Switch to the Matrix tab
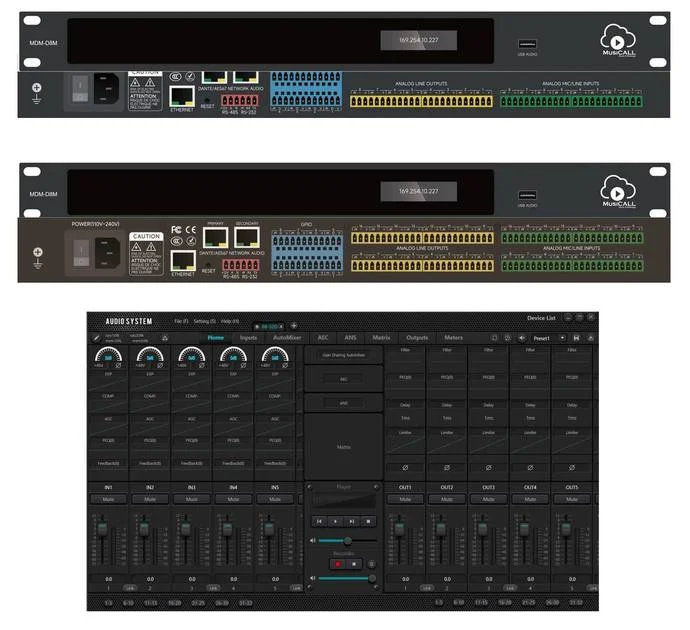This screenshot has width=690, height=630. pos(381,337)
